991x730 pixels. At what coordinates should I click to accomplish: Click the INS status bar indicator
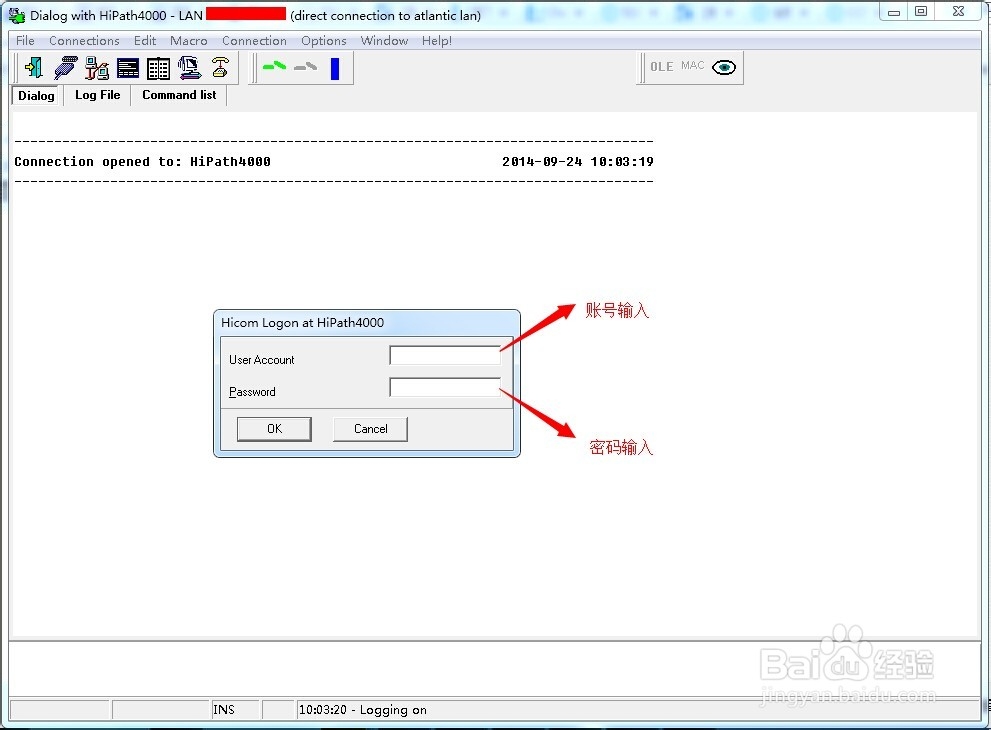(224, 710)
